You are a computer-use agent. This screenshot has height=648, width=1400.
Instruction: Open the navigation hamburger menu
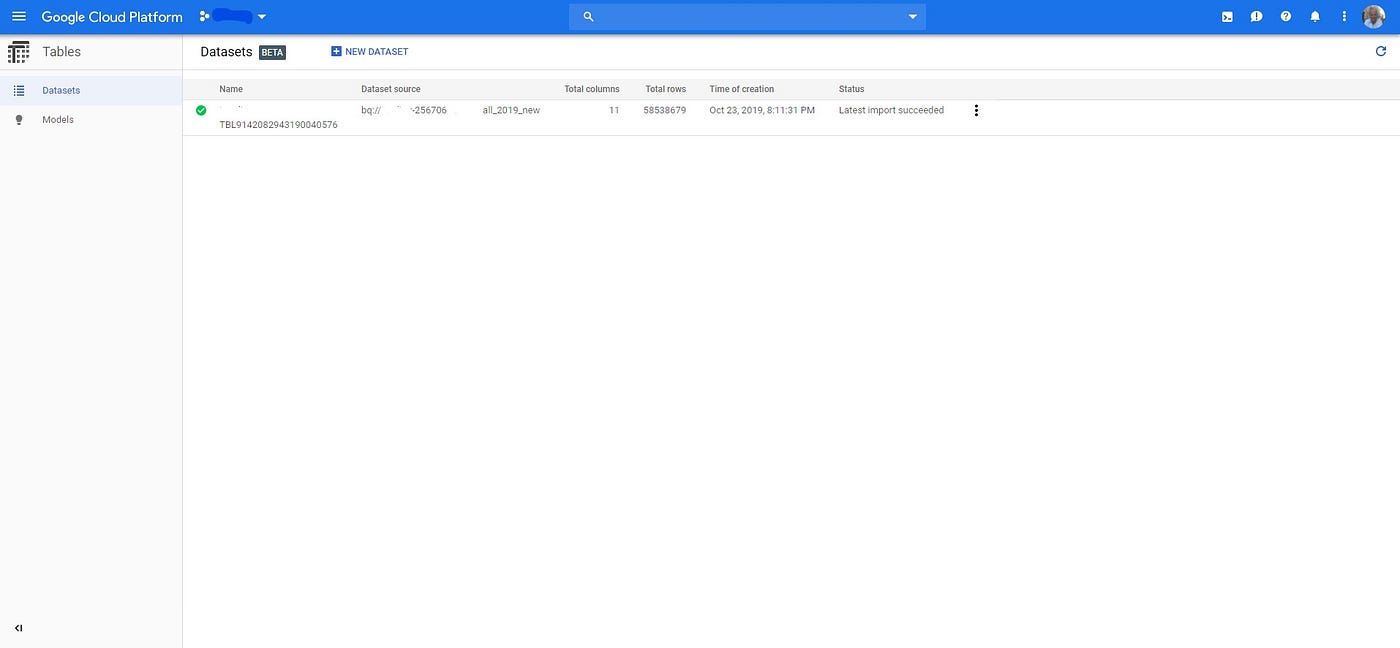tap(18, 16)
